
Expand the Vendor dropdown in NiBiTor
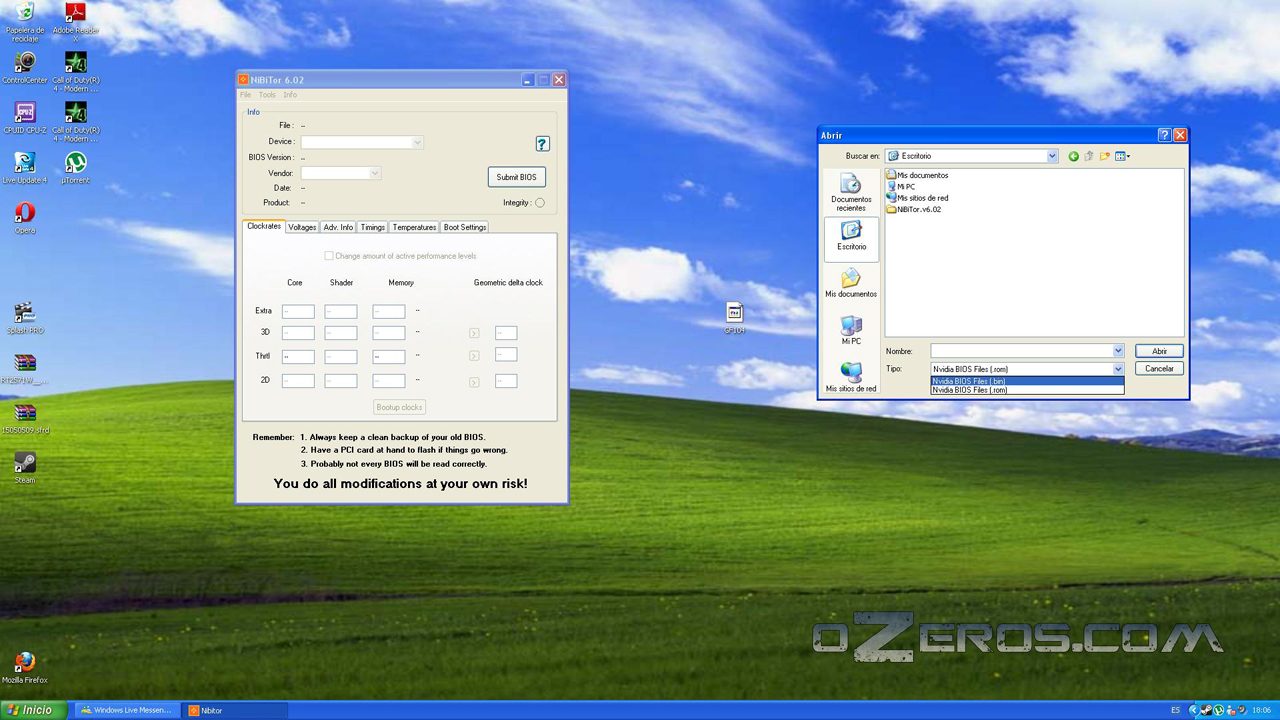coord(375,173)
